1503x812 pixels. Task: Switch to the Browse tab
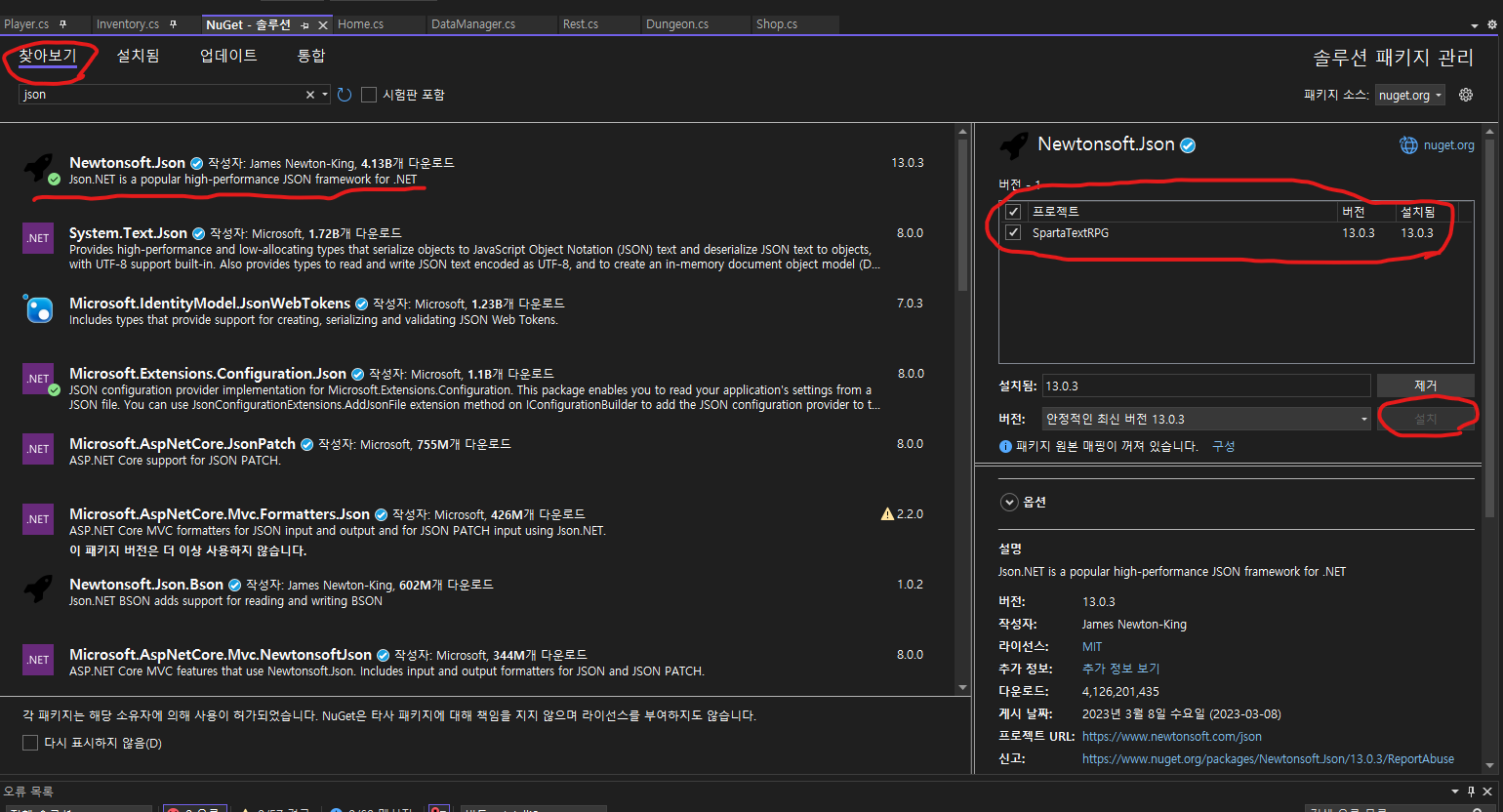48,56
